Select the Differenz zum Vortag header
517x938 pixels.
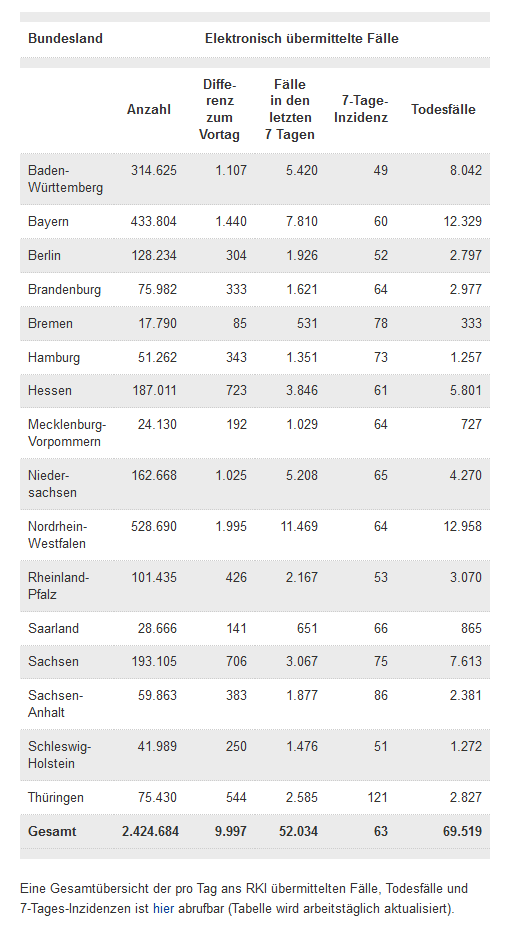(219, 109)
